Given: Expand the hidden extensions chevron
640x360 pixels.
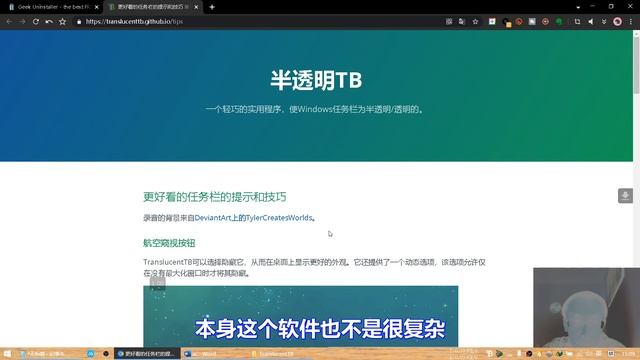Looking at the screenshot, I should pos(604,22).
